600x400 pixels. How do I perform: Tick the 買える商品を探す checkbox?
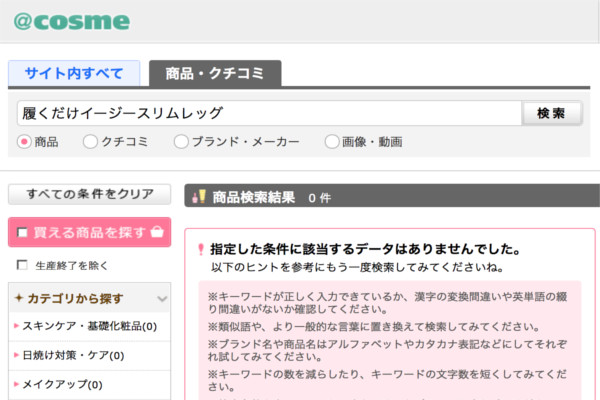[x=22, y=232]
